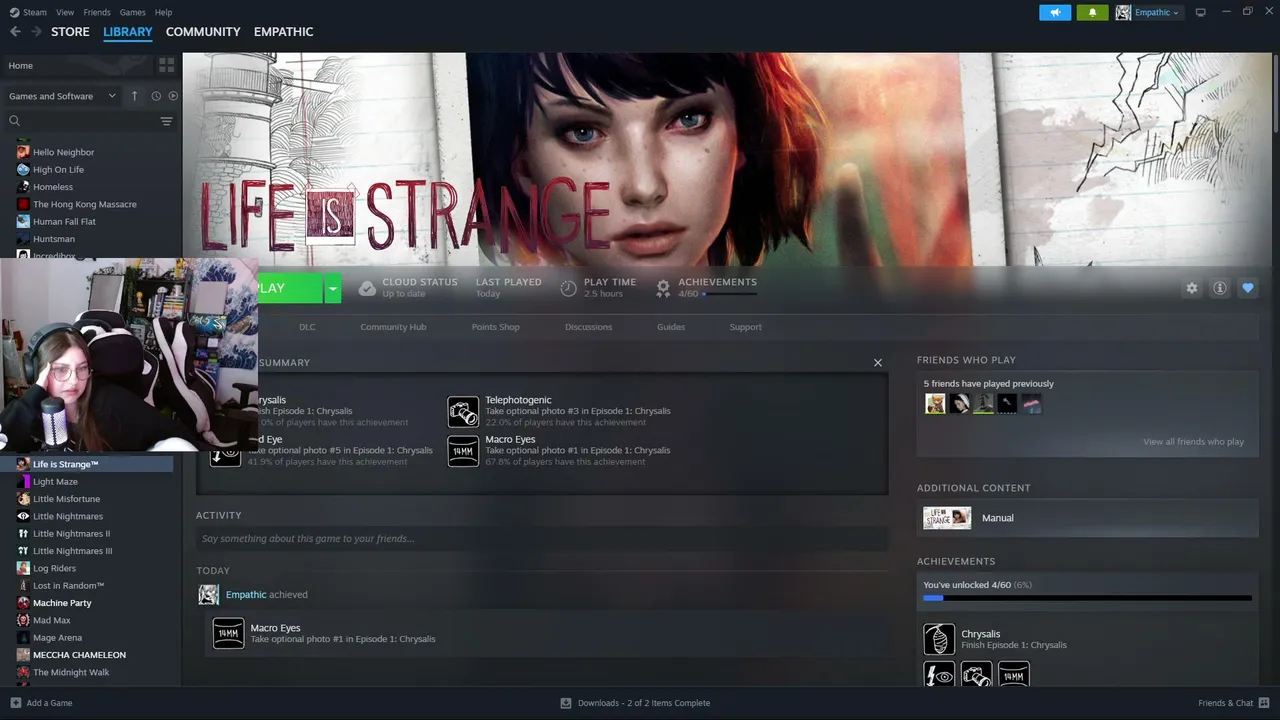Click the header achievements progress bar
1280x720 pixels.
coord(730,294)
